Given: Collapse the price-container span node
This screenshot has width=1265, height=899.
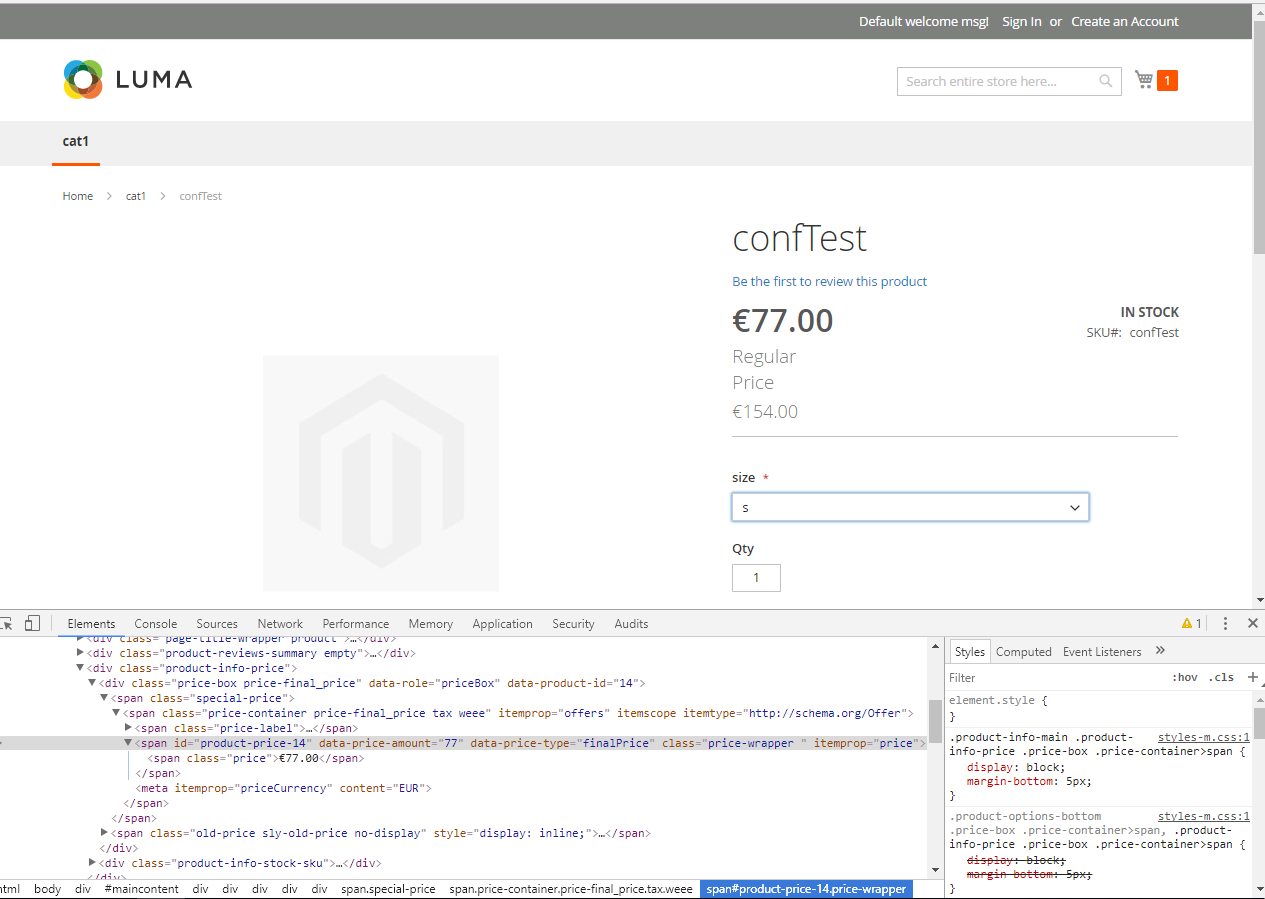Looking at the screenshot, I should point(116,713).
